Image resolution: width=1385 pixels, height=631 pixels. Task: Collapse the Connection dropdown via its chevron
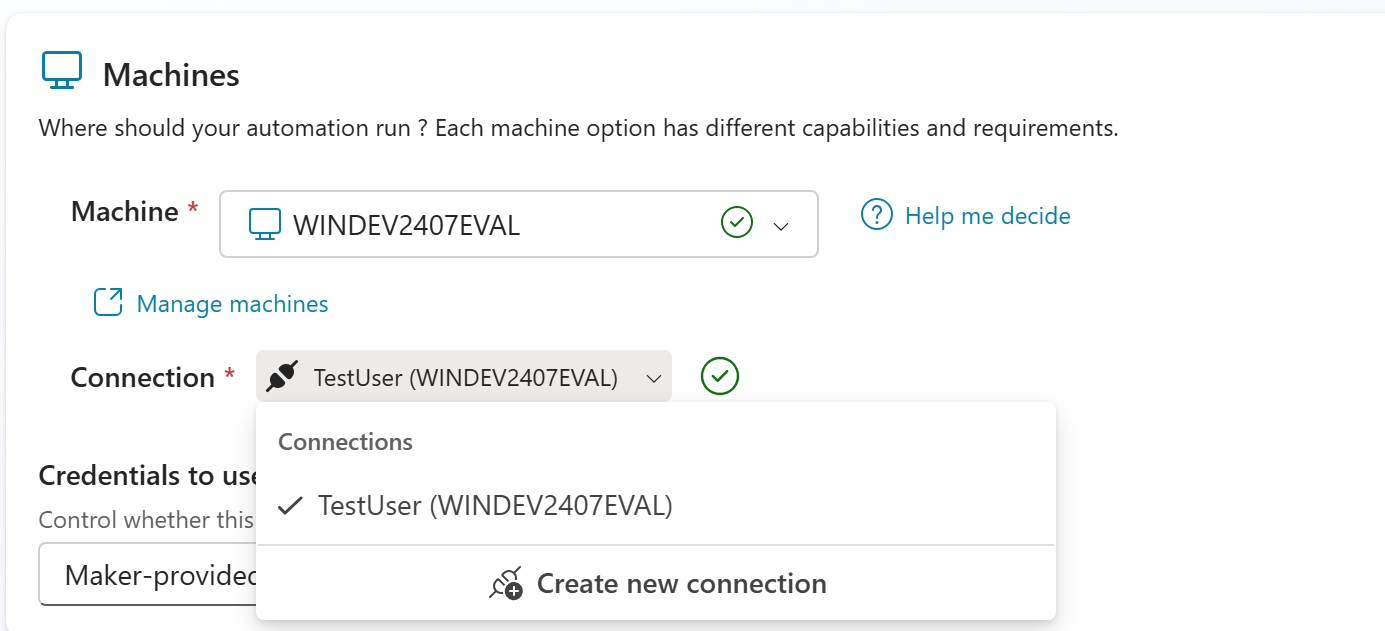(x=653, y=378)
